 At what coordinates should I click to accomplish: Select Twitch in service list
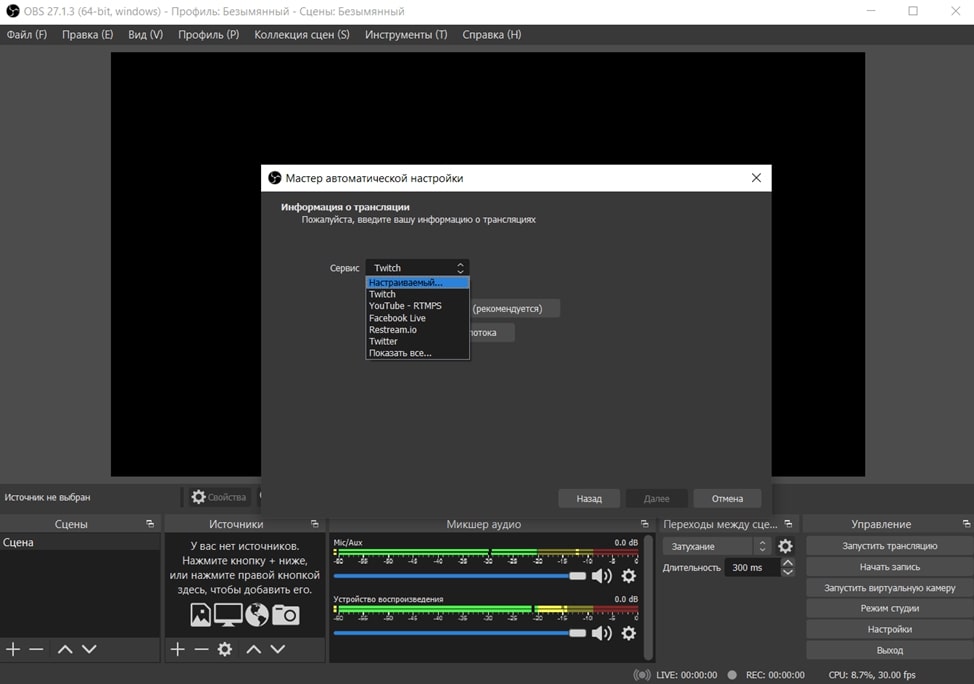tap(417, 294)
